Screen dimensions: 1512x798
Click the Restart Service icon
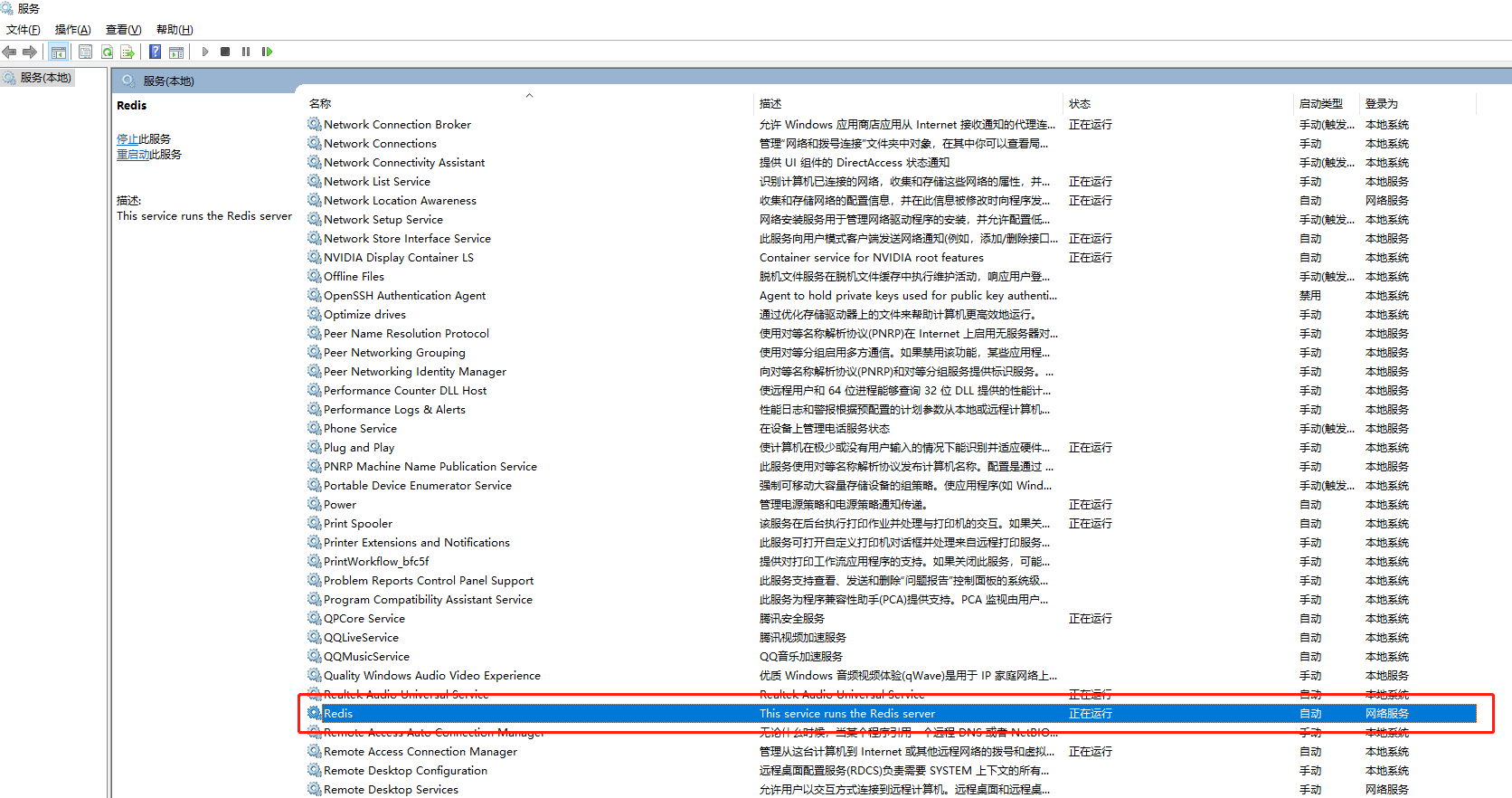pos(267,52)
